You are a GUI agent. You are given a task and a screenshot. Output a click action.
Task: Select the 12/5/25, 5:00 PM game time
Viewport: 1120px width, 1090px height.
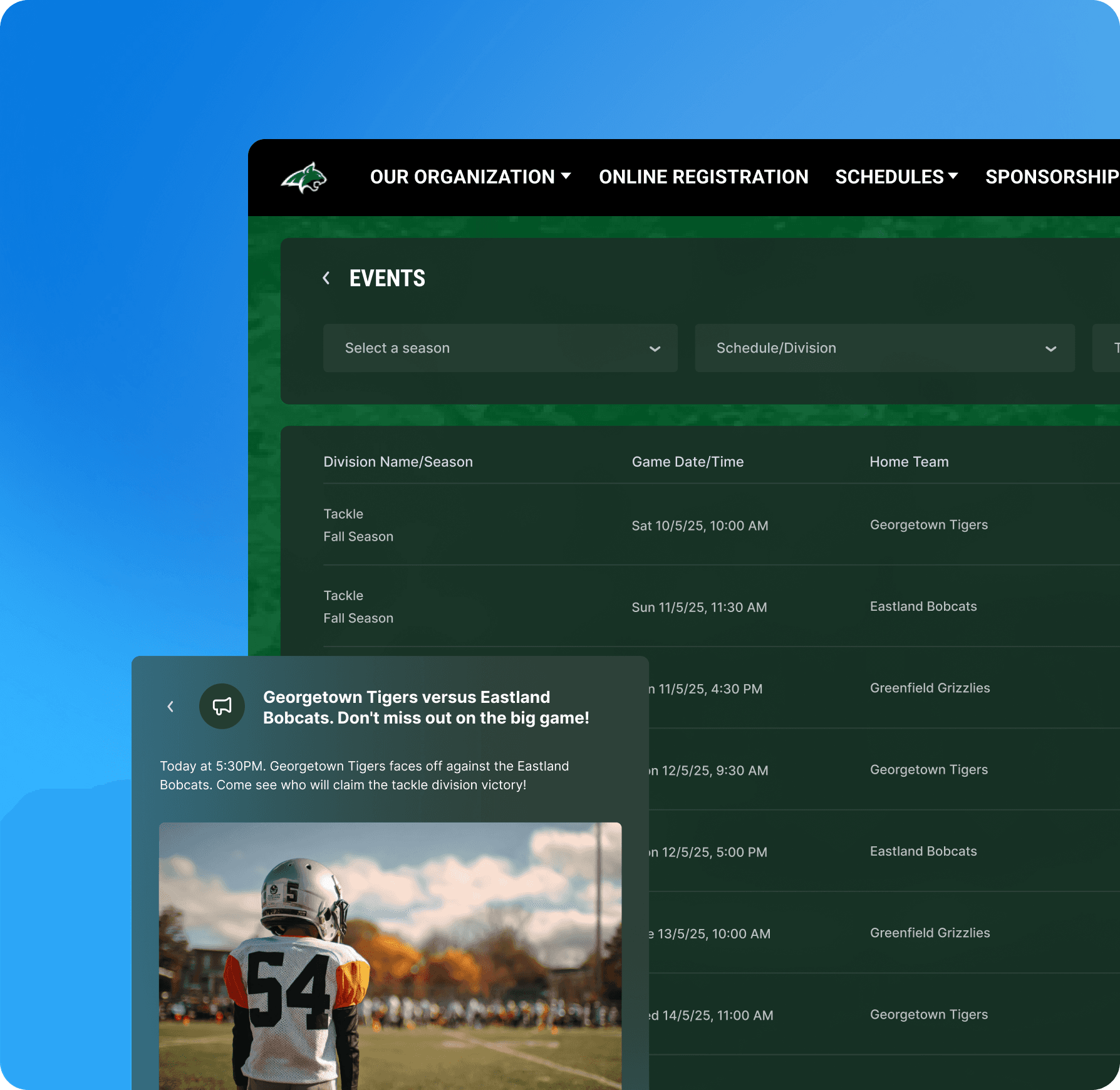pyautogui.click(x=708, y=852)
